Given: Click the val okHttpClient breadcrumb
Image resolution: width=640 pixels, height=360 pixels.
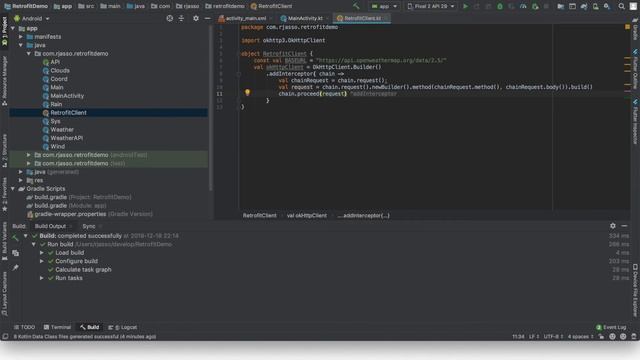Looking at the screenshot, I should [x=307, y=216].
